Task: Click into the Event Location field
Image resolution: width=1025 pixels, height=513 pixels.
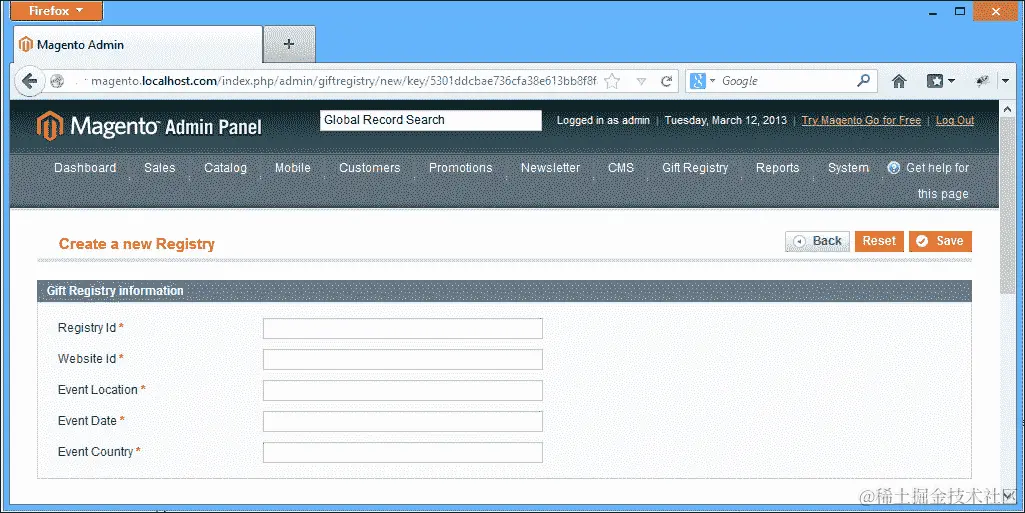Action: tap(403, 390)
